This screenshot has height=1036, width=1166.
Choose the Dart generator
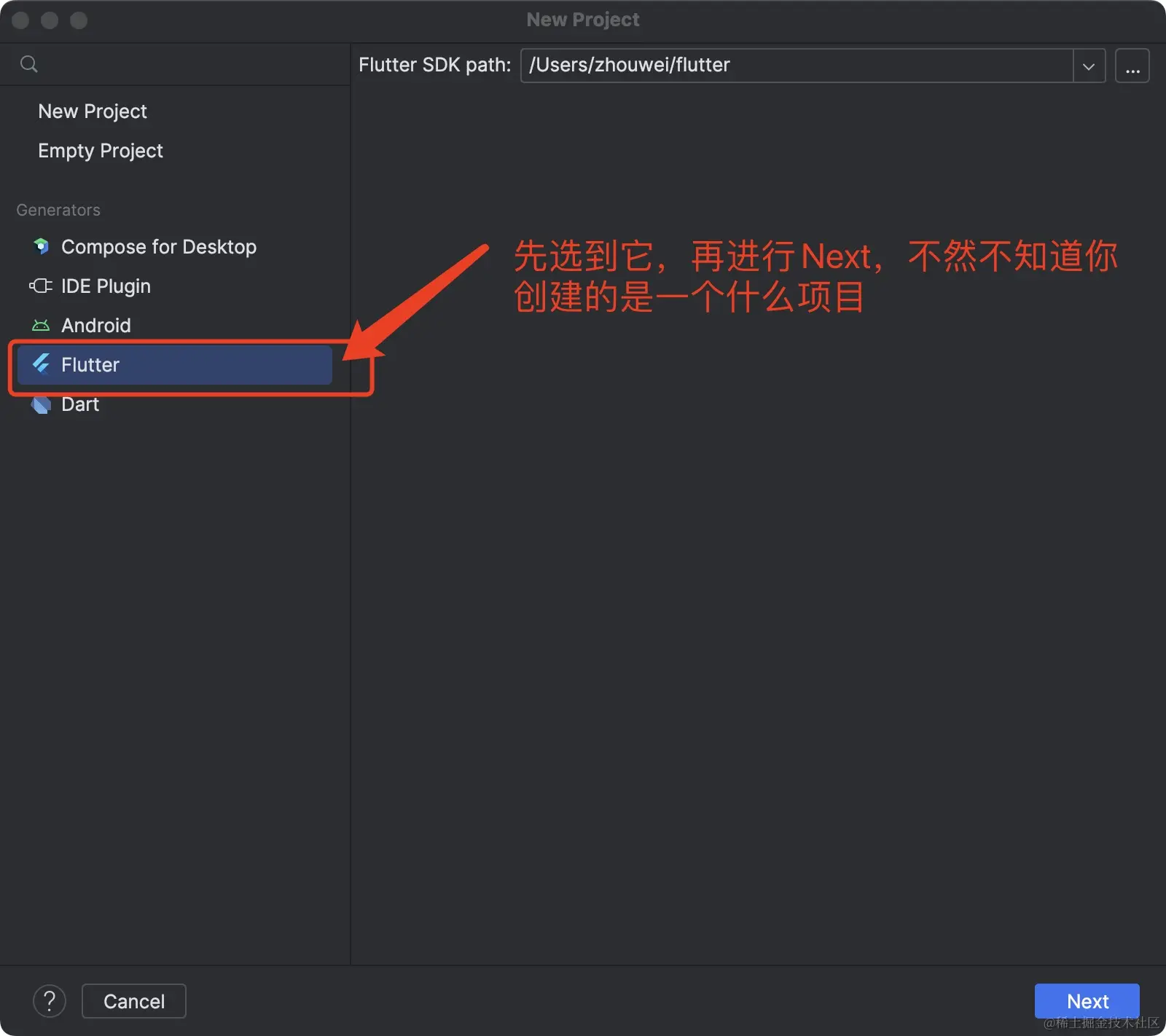coord(175,404)
